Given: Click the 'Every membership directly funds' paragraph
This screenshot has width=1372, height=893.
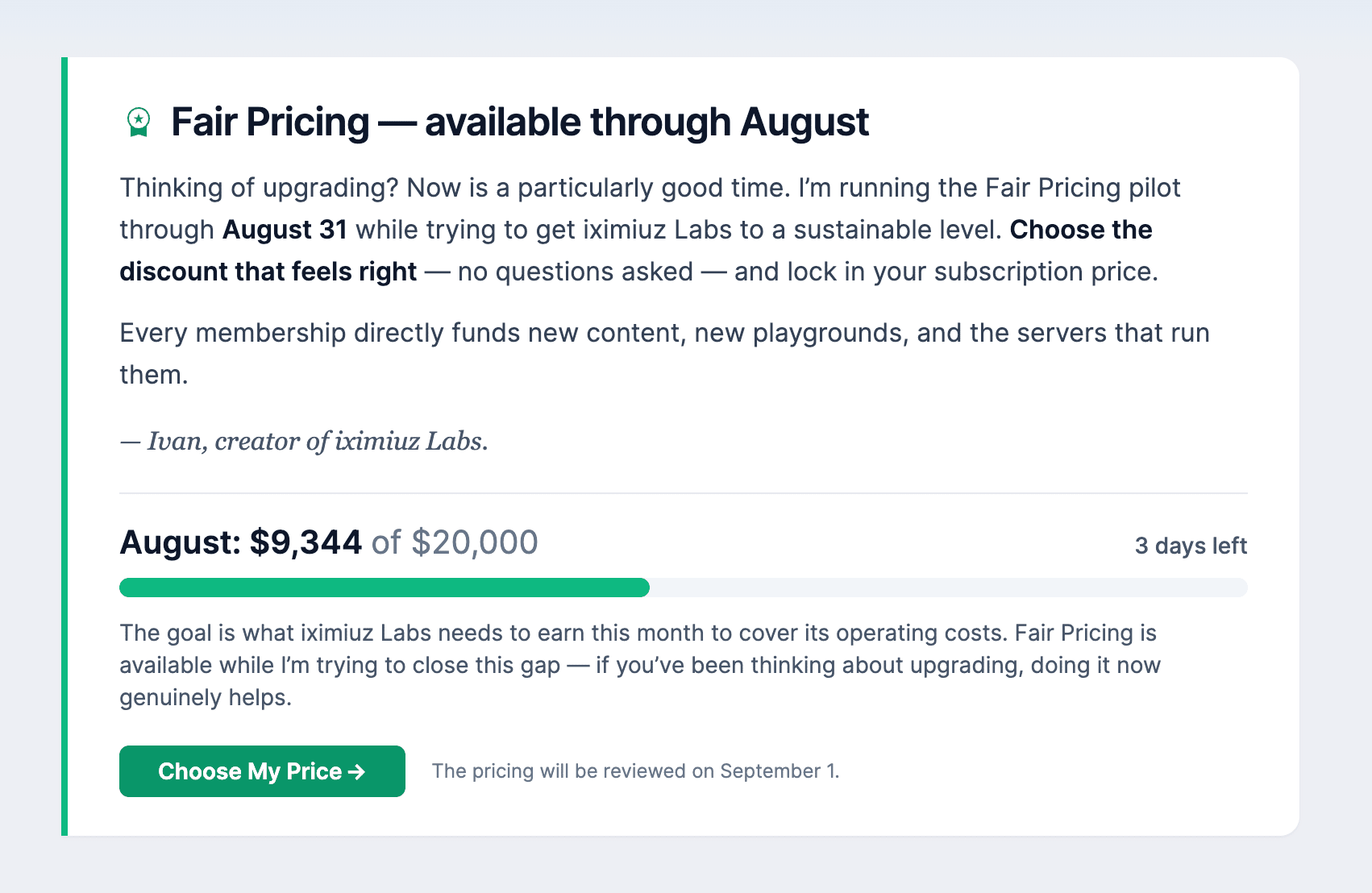Looking at the screenshot, I should click(x=664, y=354).
